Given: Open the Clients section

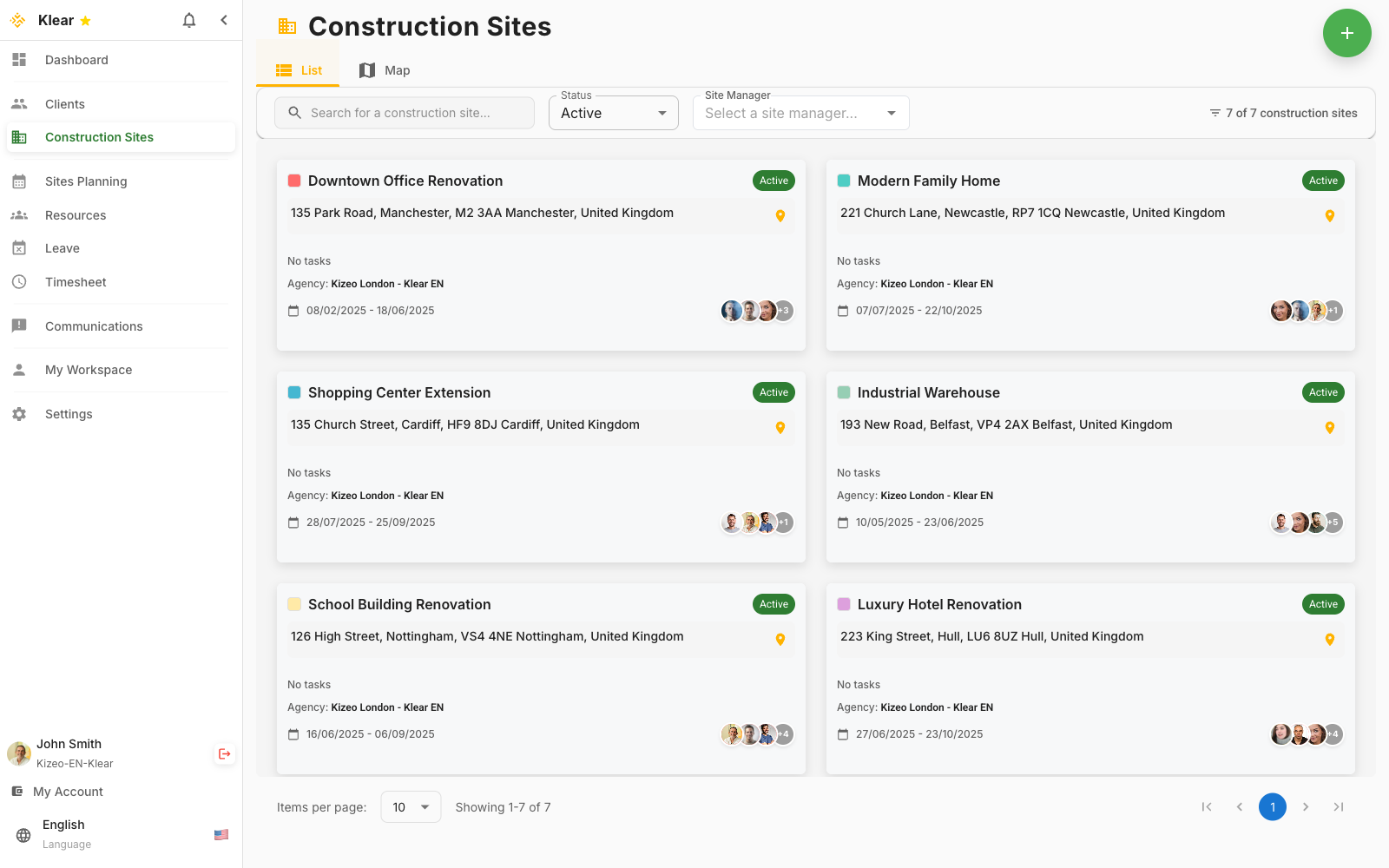Looking at the screenshot, I should [64, 103].
